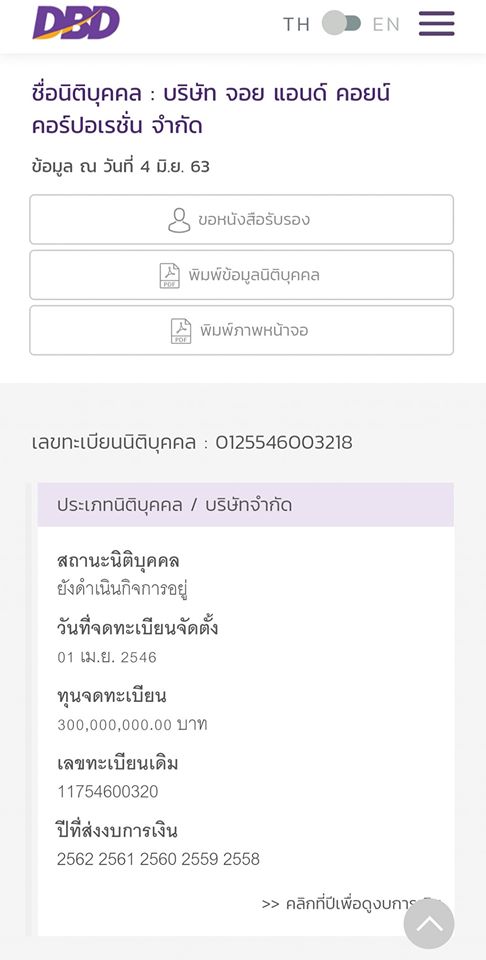Tap the scroll-to-top arrow button
The height and width of the screenshot is (960, 486).
click(x=429, y=924)
